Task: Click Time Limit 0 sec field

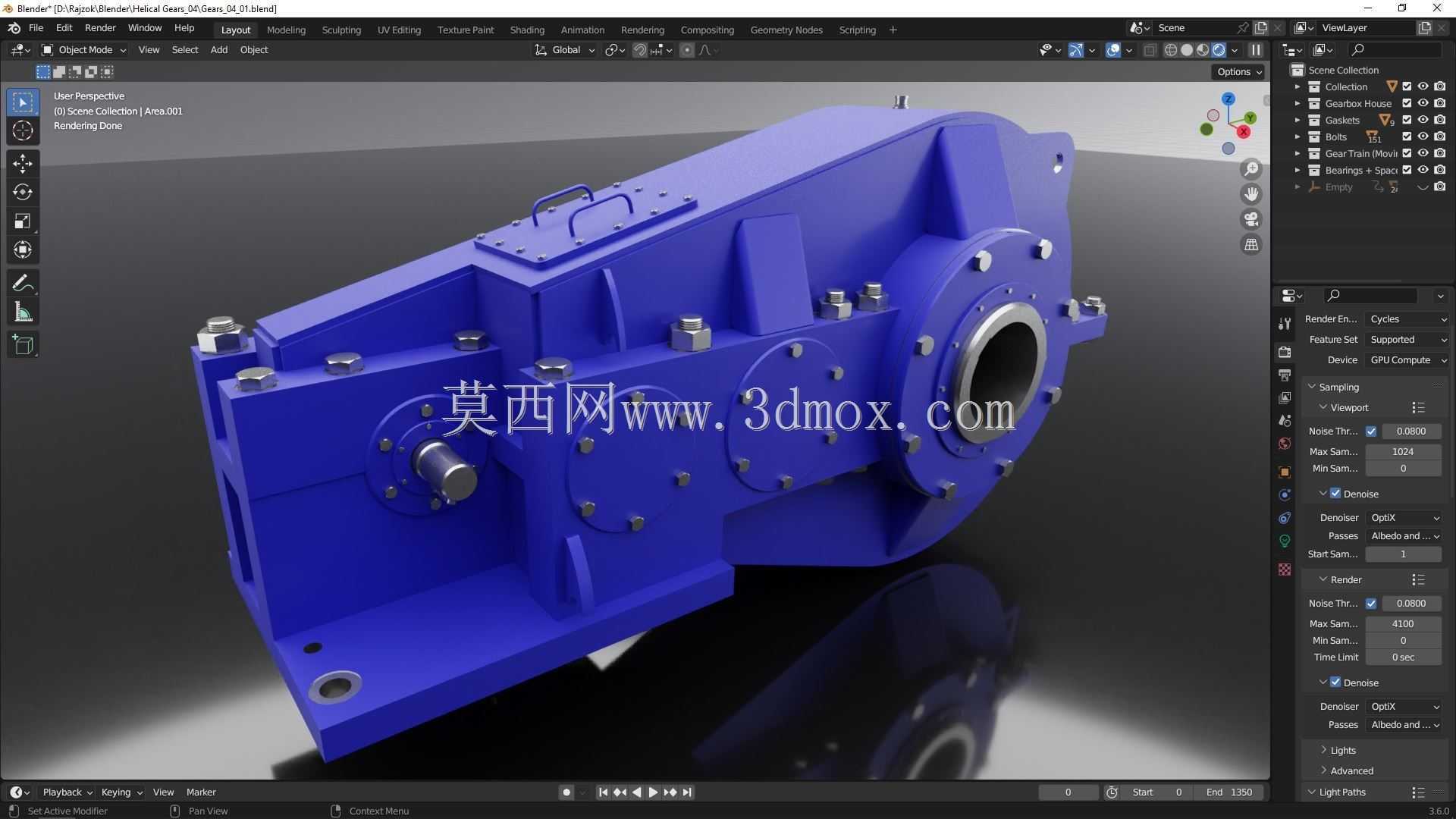Action: coord(1403,657)
